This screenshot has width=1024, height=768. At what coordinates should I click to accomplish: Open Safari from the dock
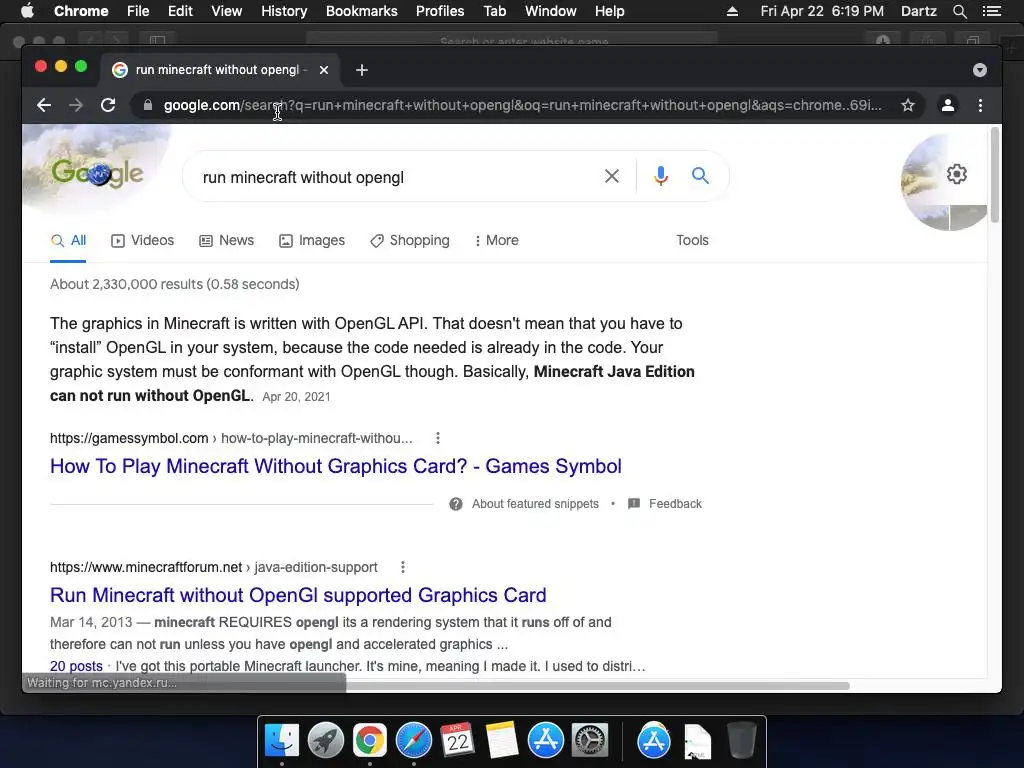pyautogui.click(x=414, y=741)
